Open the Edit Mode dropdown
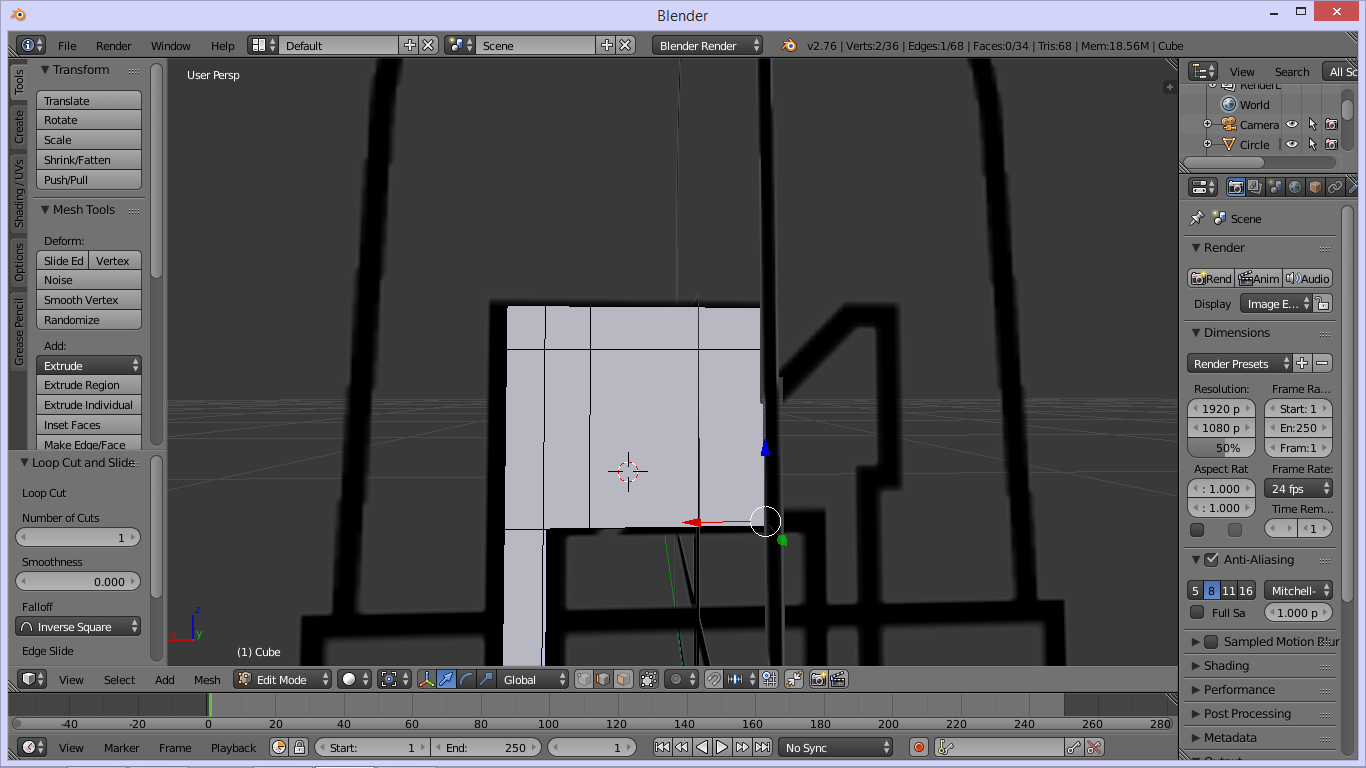 point(282,679)
